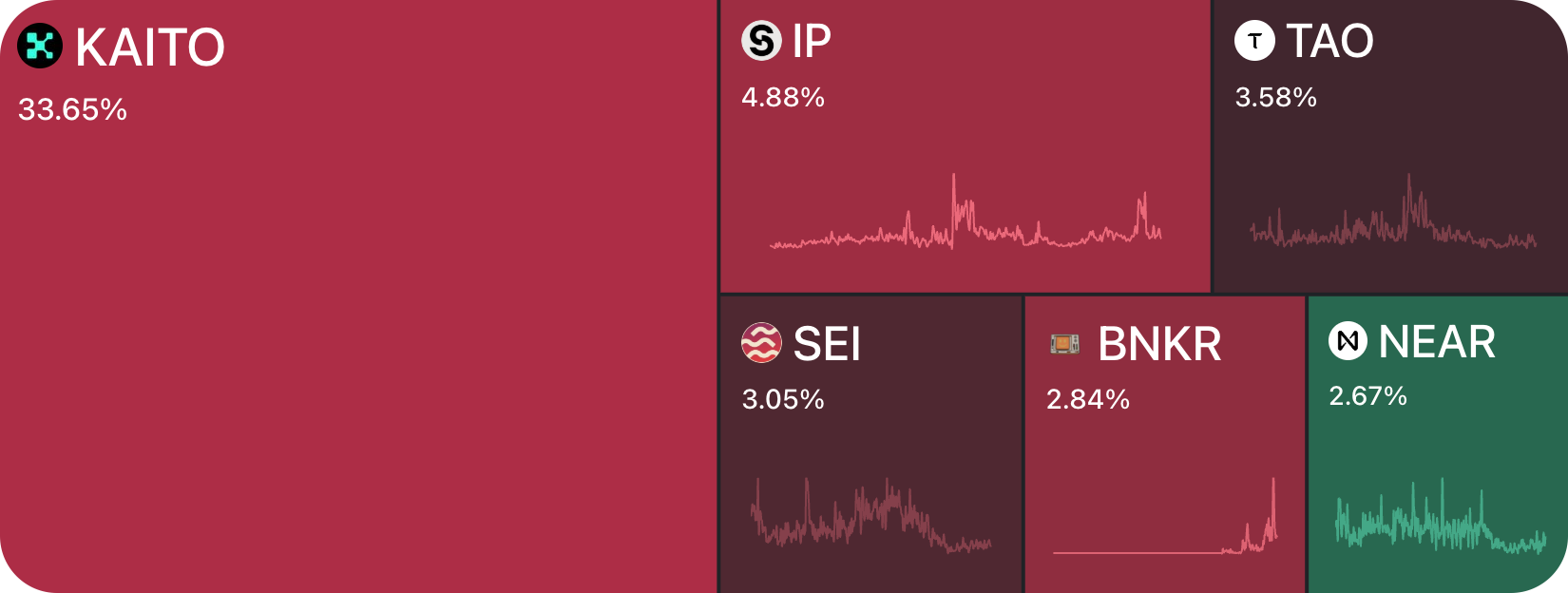The height and width of the screenshot is (593, 1568).
Task: Click the SEI wave logo icon
Action: pyautogui.click(x=761, y=343)
